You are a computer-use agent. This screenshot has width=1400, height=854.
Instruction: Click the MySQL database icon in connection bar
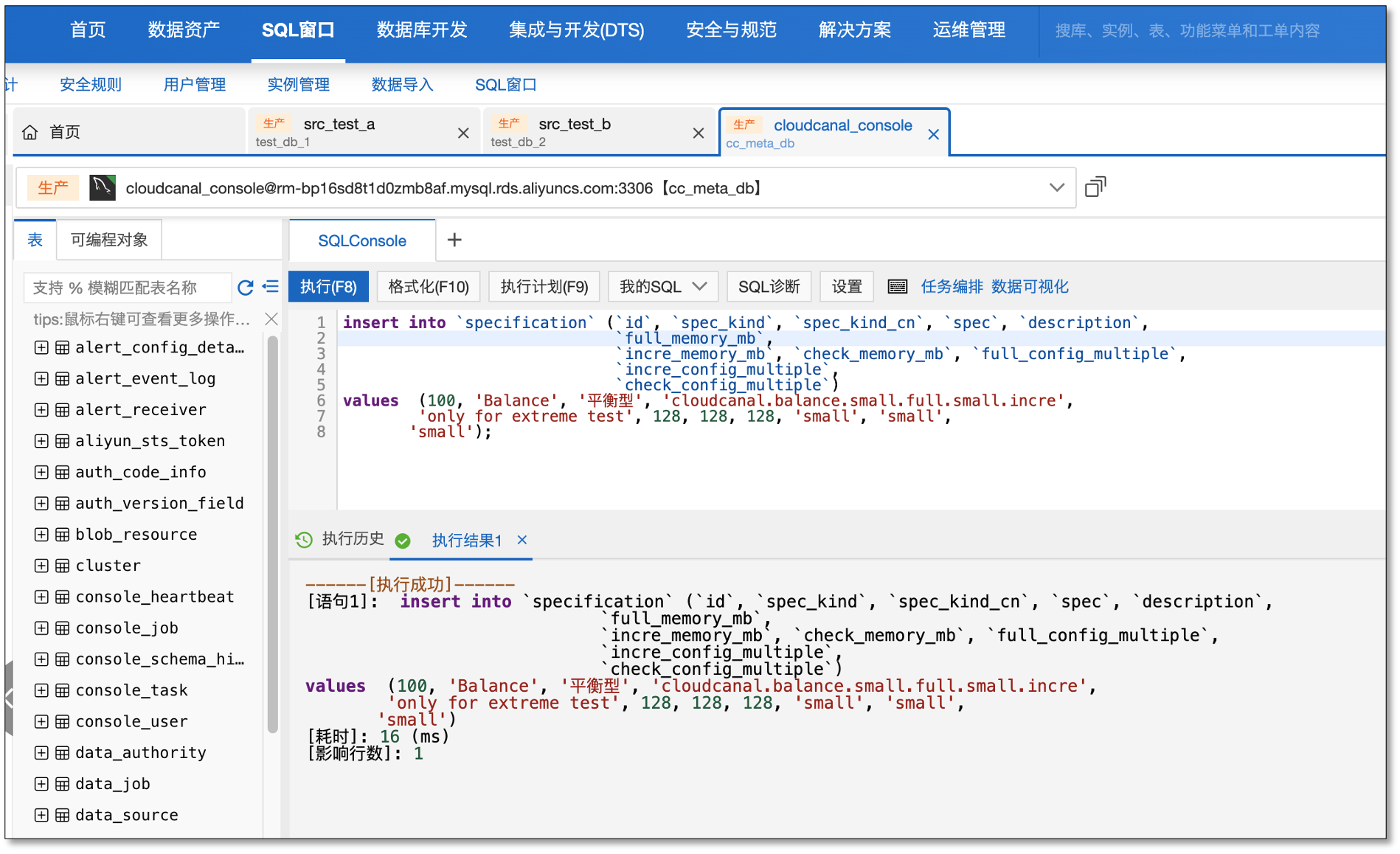point(103,187)
